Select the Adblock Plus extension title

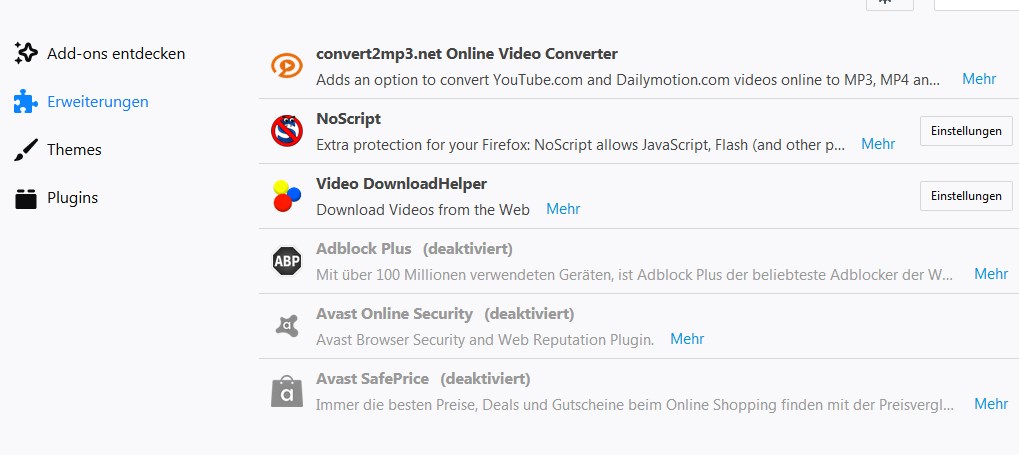pyautogui.click(x=364, y=248)
